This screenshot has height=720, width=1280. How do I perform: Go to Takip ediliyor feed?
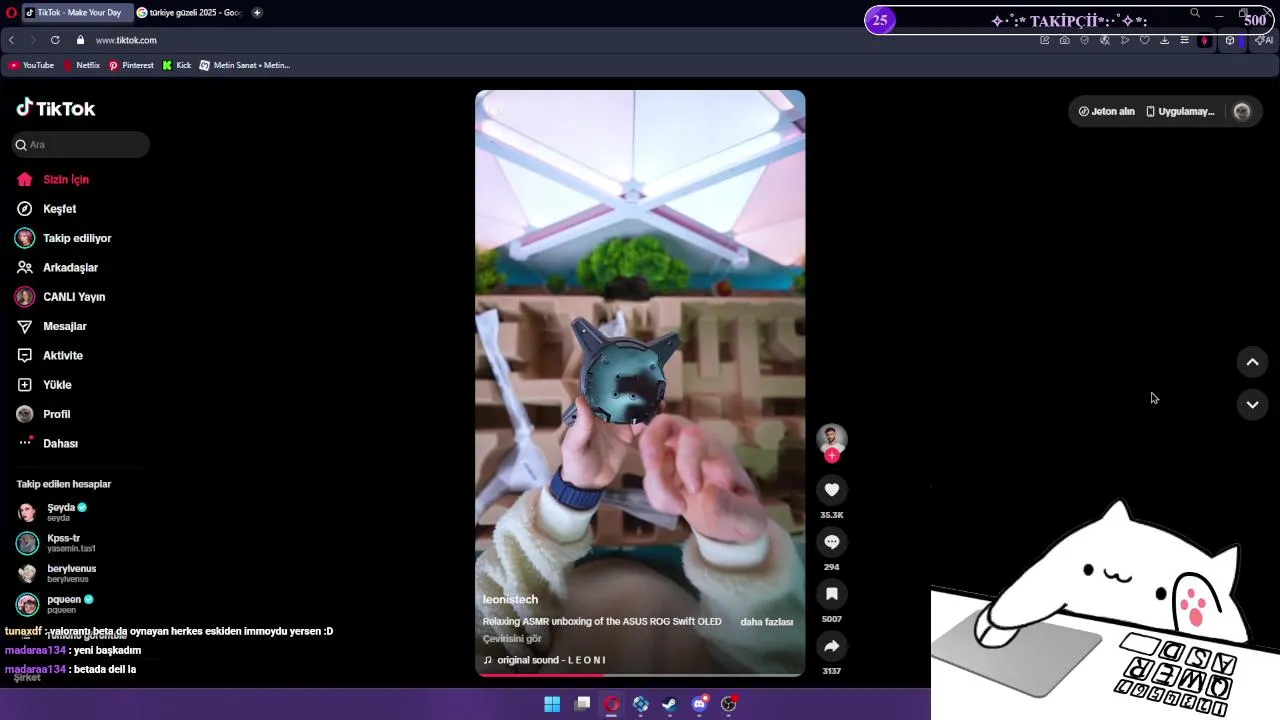[x=64, y=238]
